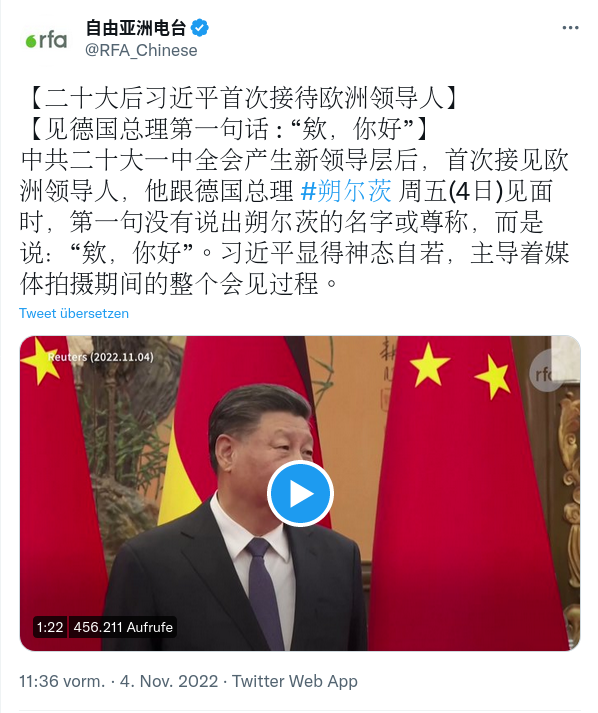Image resolution: width=598 pixels, height=713 pixels.
Task: Click the rfa profile avatar
Action: 46,41
